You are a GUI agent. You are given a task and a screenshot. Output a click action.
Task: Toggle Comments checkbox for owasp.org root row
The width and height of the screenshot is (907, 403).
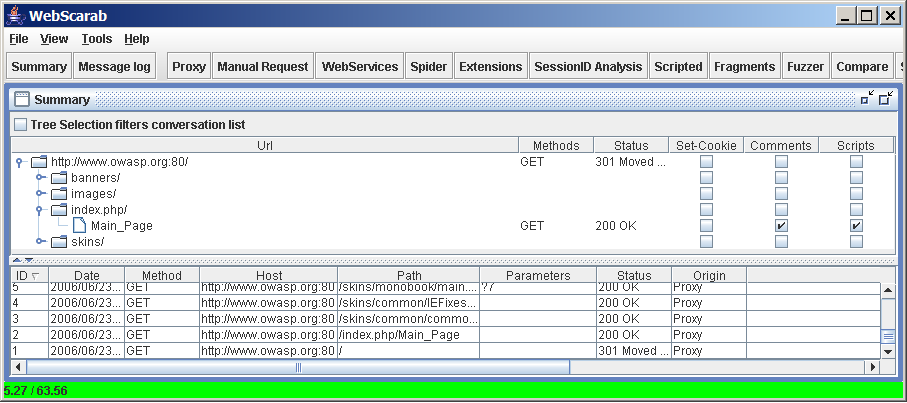[x=781, y=162]
